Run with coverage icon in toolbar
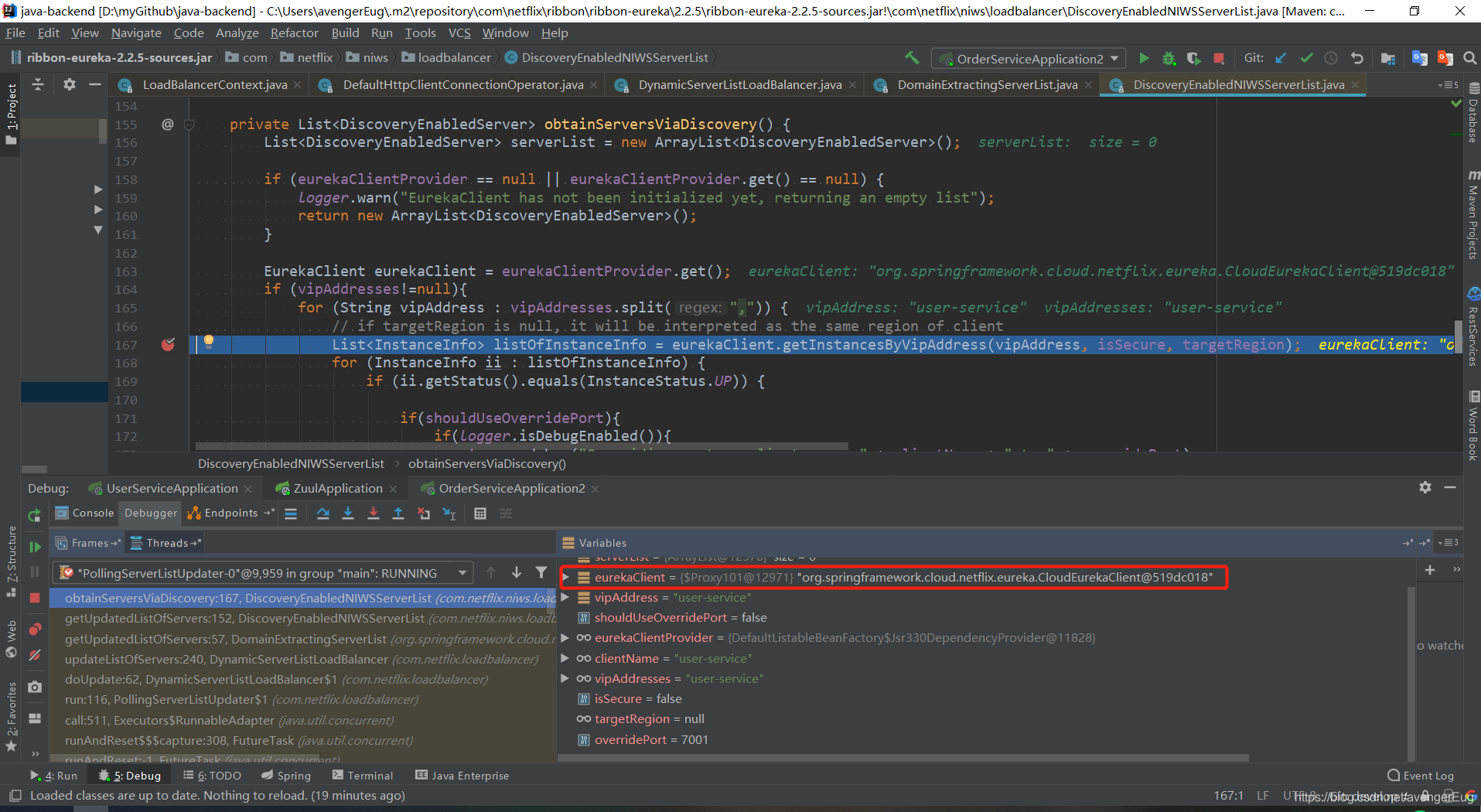The height and width of the screenshot is (812, 1481). click(x=1193, y=58)
